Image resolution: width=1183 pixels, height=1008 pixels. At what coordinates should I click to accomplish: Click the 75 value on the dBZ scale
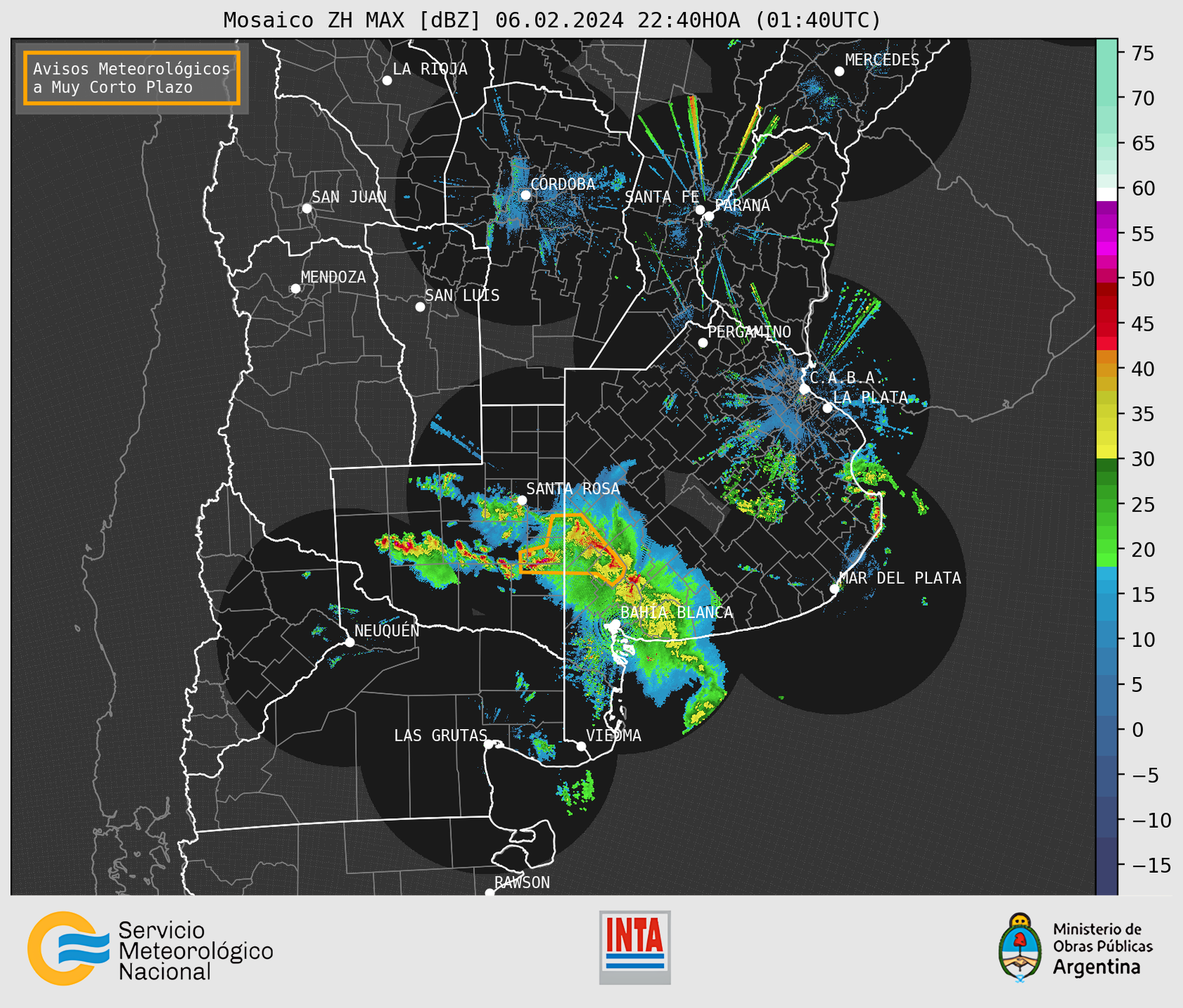[x=1142, y=53]
